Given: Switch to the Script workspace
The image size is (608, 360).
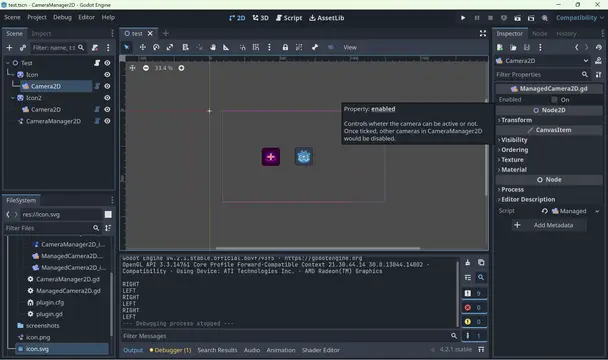Looking at the screenshot, I should pyautogui.click(x=289, y=18).
